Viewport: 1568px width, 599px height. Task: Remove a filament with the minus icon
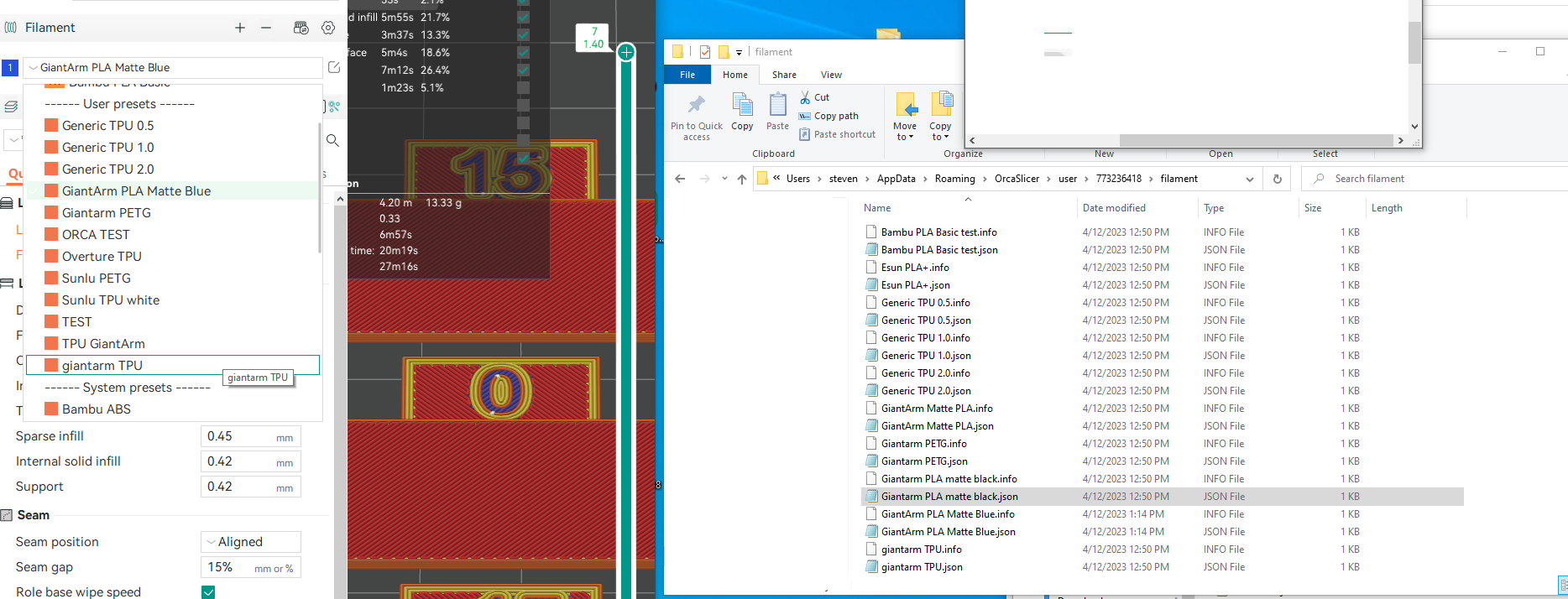[266, 28]
